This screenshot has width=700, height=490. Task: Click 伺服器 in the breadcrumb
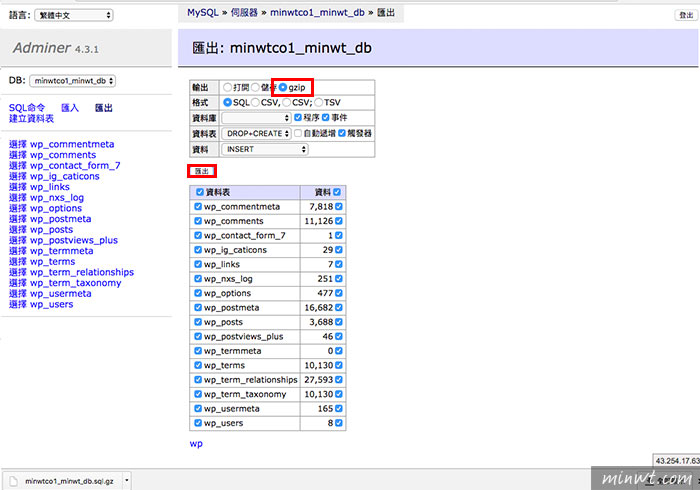244,12
